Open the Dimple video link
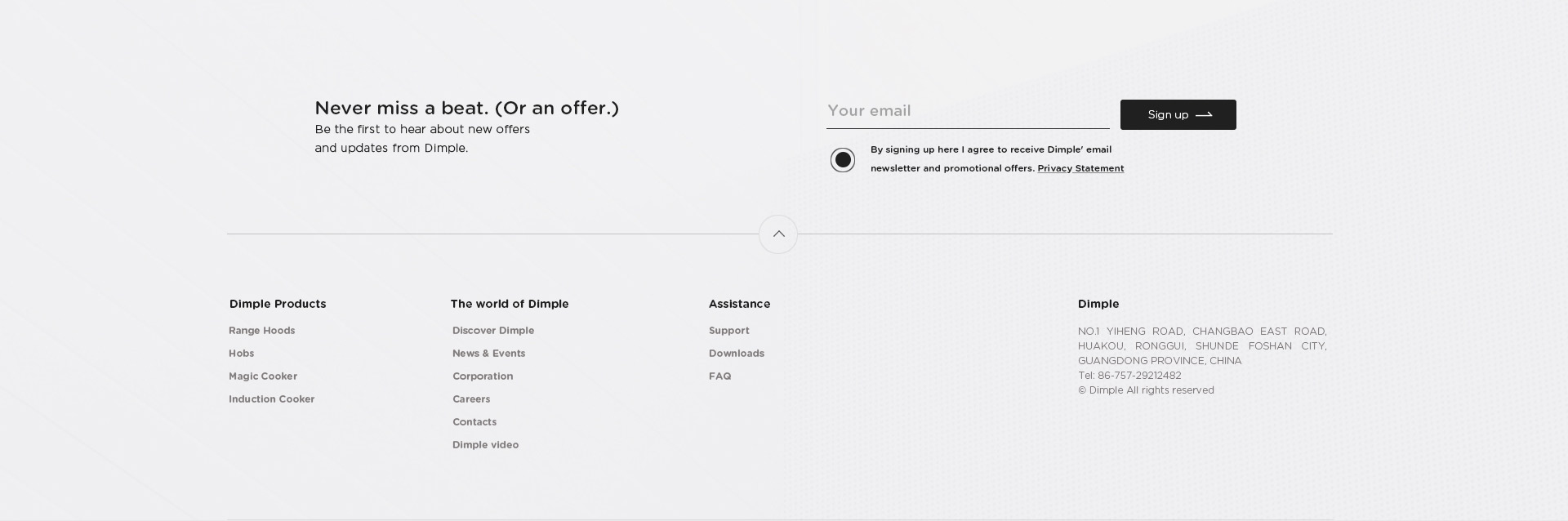Viewport: 1568px width, 521px height. click(486, 445)
